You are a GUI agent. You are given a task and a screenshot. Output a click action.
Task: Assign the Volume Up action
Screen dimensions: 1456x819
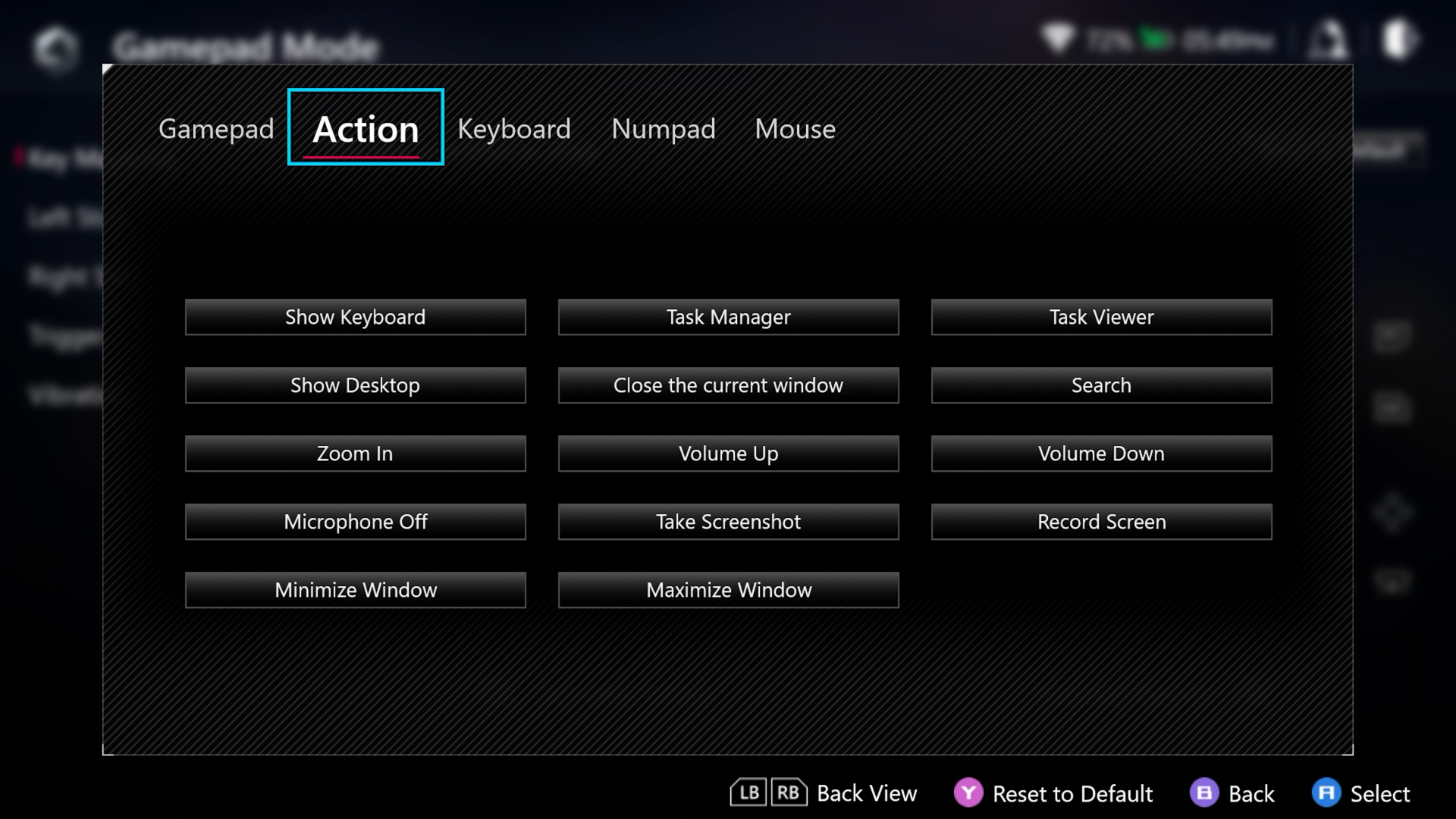728,453
